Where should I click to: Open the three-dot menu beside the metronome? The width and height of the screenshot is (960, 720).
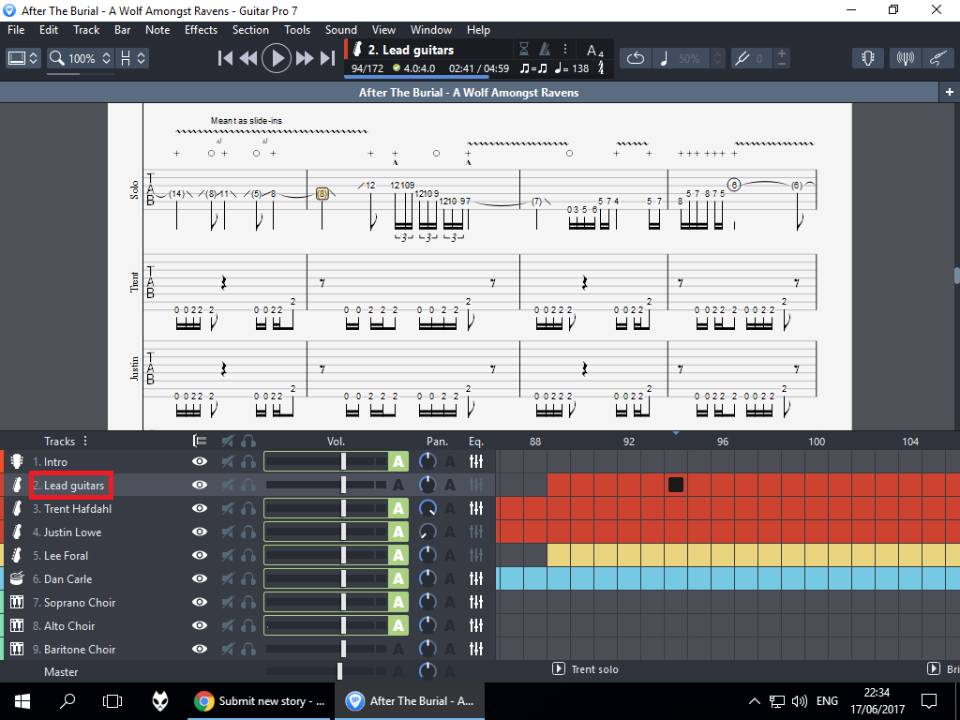pyautogui.click(x=564, y=49)
